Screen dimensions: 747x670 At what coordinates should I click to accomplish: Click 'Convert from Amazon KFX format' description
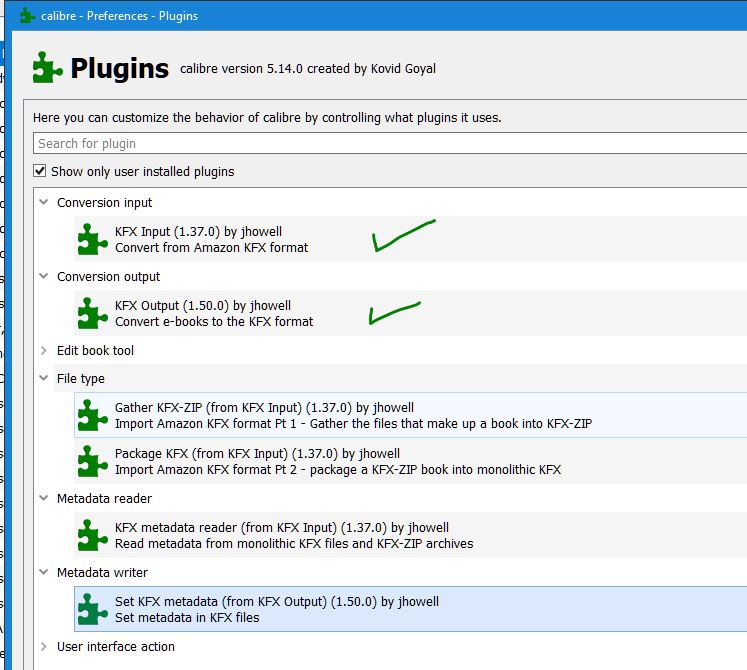point(212,248)
